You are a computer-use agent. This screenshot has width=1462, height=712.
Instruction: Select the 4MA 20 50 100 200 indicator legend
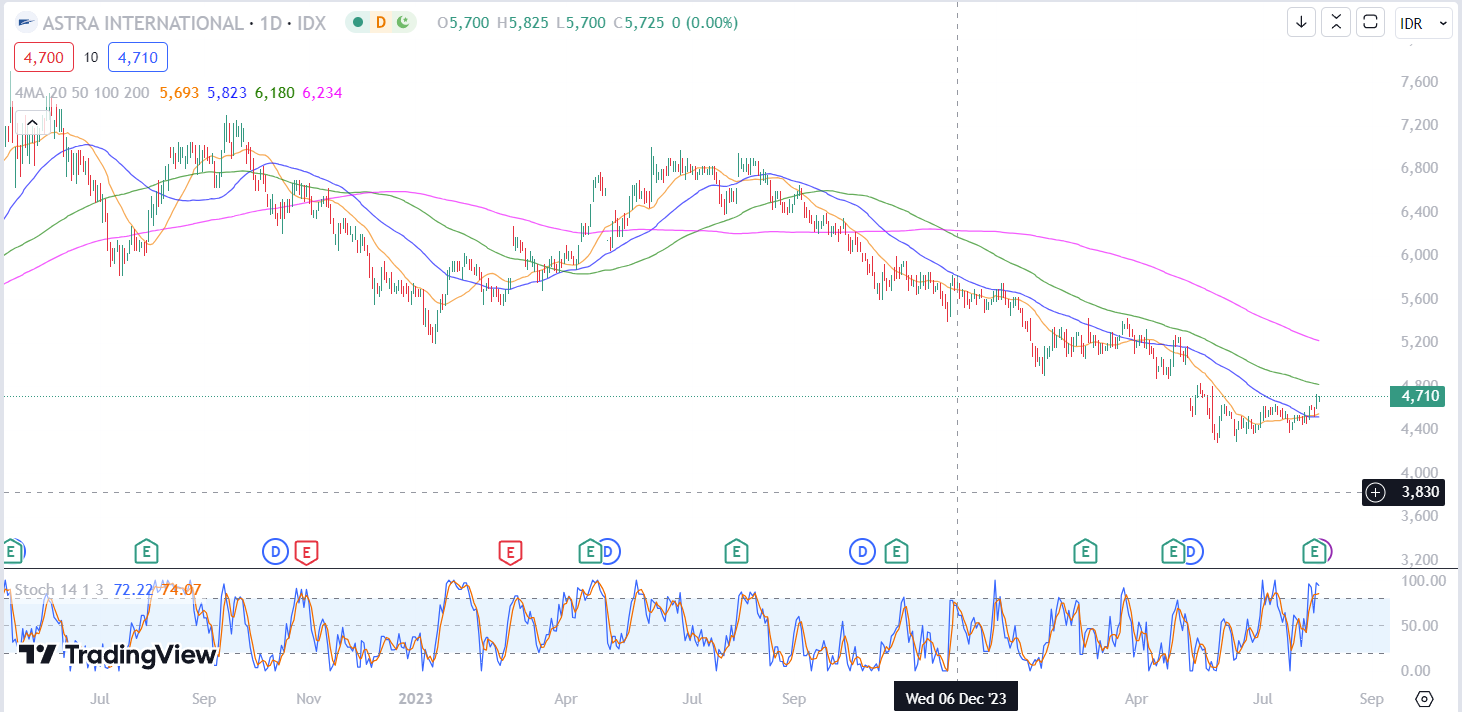coord(82,92)
